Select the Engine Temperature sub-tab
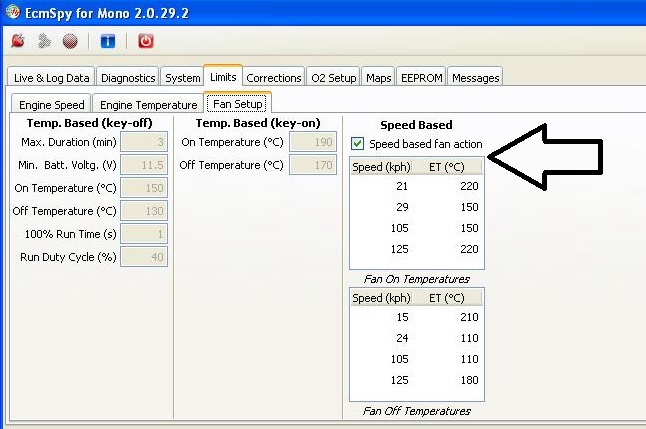Screen dimensions: 646x429 [x=148, y=104]
